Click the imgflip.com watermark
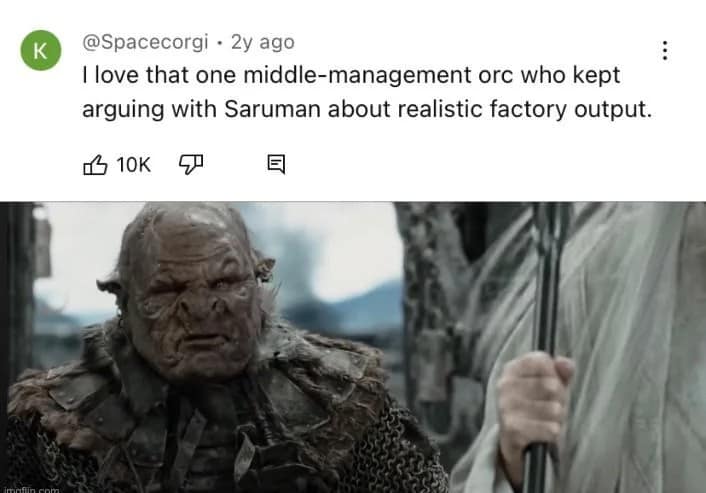This screenshot has width=706, height=493. tap(31, 489)
